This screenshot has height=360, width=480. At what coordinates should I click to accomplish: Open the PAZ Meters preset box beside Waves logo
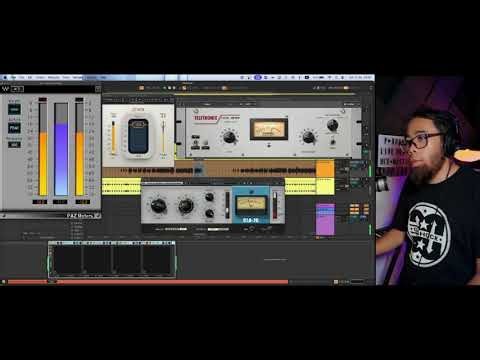(x=17, y=89)
